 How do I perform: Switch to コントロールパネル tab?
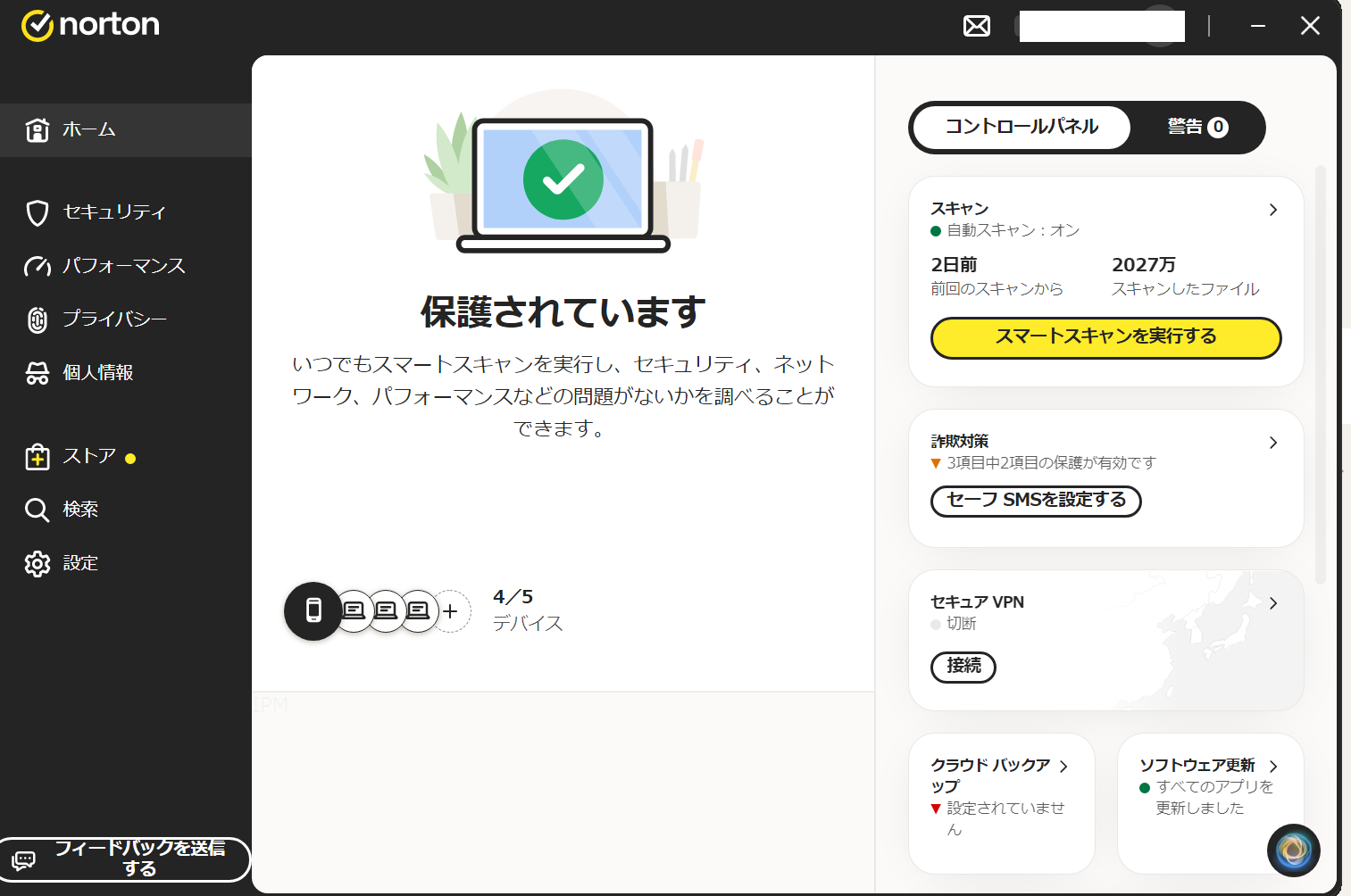(x=1022, y=128)
